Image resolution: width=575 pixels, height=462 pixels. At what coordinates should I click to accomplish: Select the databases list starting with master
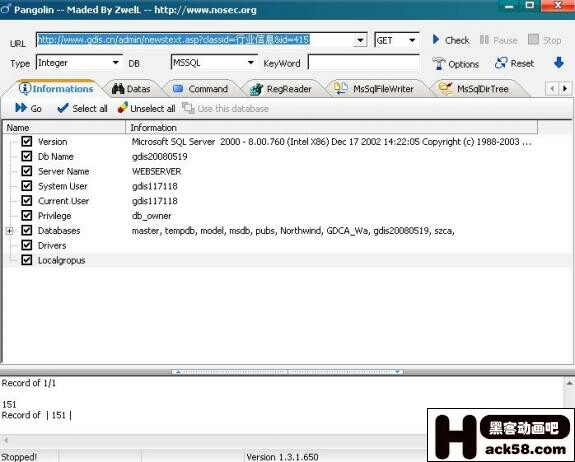(293, 231)
